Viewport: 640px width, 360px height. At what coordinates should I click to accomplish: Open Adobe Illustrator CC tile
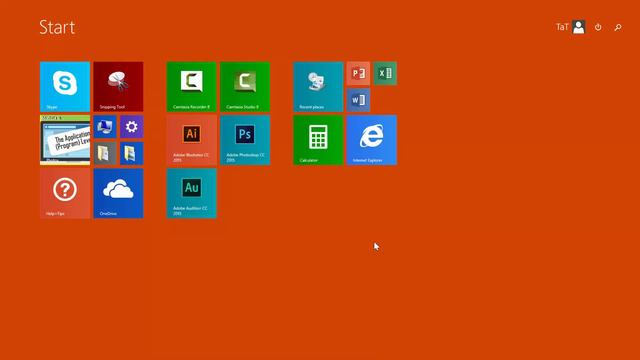(x=191, y=140)
